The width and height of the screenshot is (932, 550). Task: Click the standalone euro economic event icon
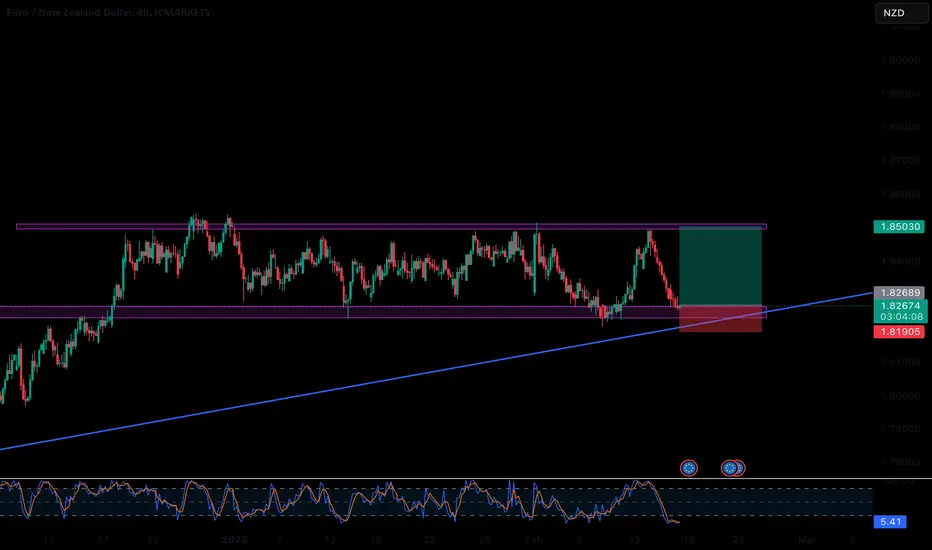coord(689,469)
